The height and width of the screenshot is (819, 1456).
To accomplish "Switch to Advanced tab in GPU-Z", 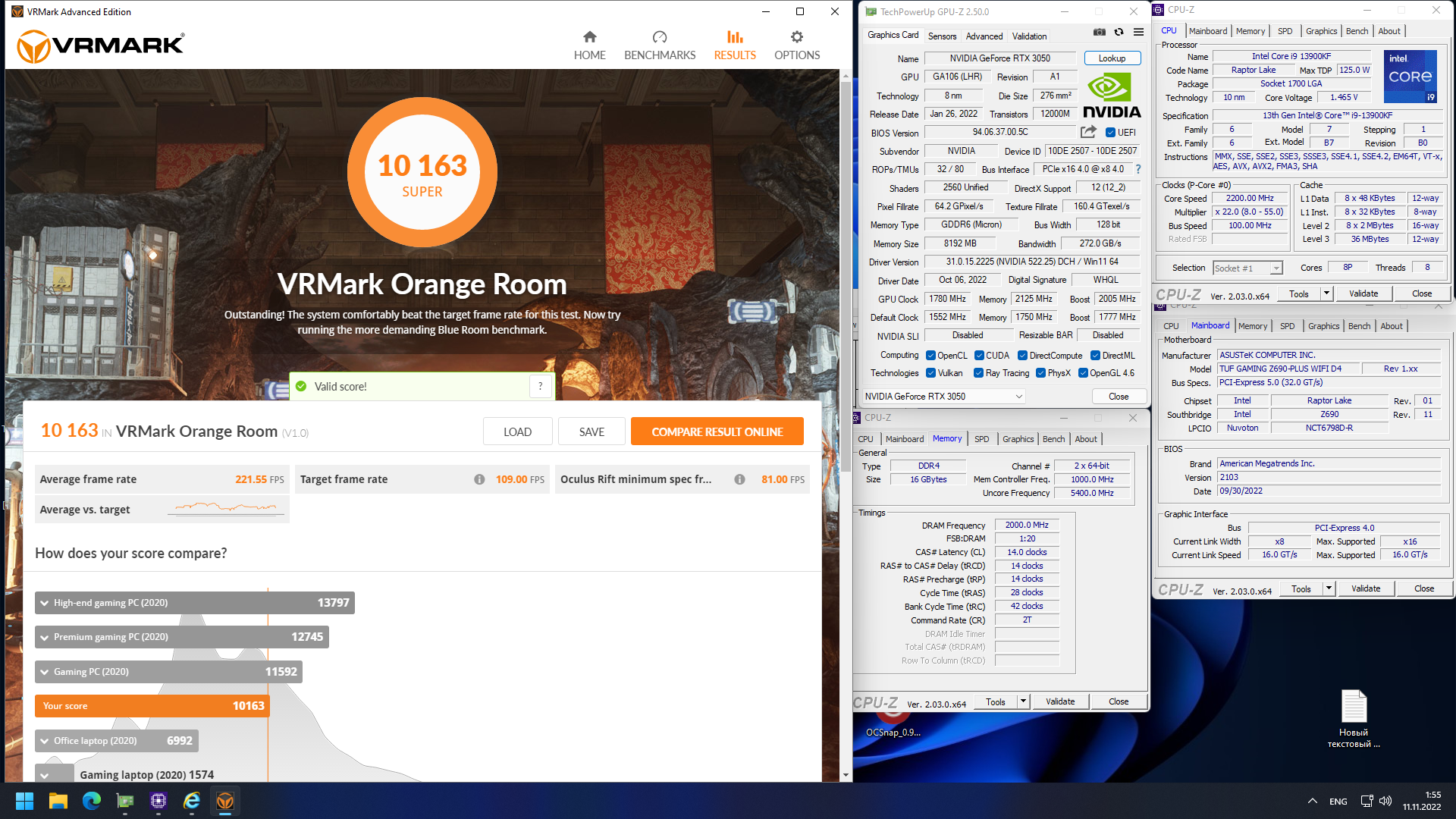I will (984, 36).
